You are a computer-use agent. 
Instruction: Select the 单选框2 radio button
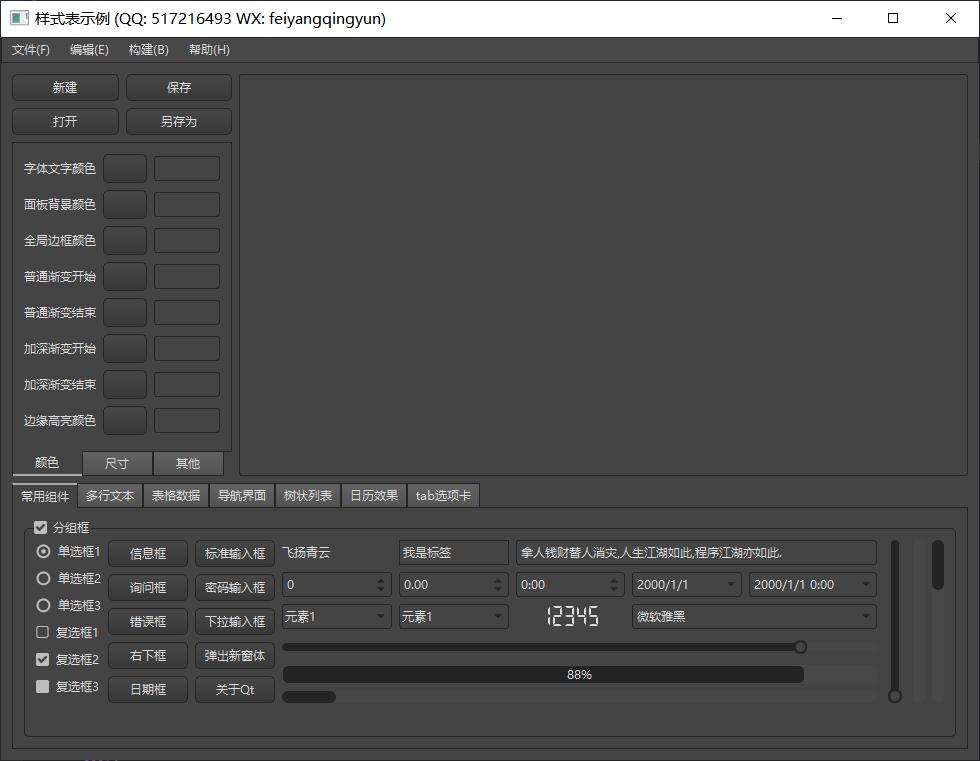point(43,578)
